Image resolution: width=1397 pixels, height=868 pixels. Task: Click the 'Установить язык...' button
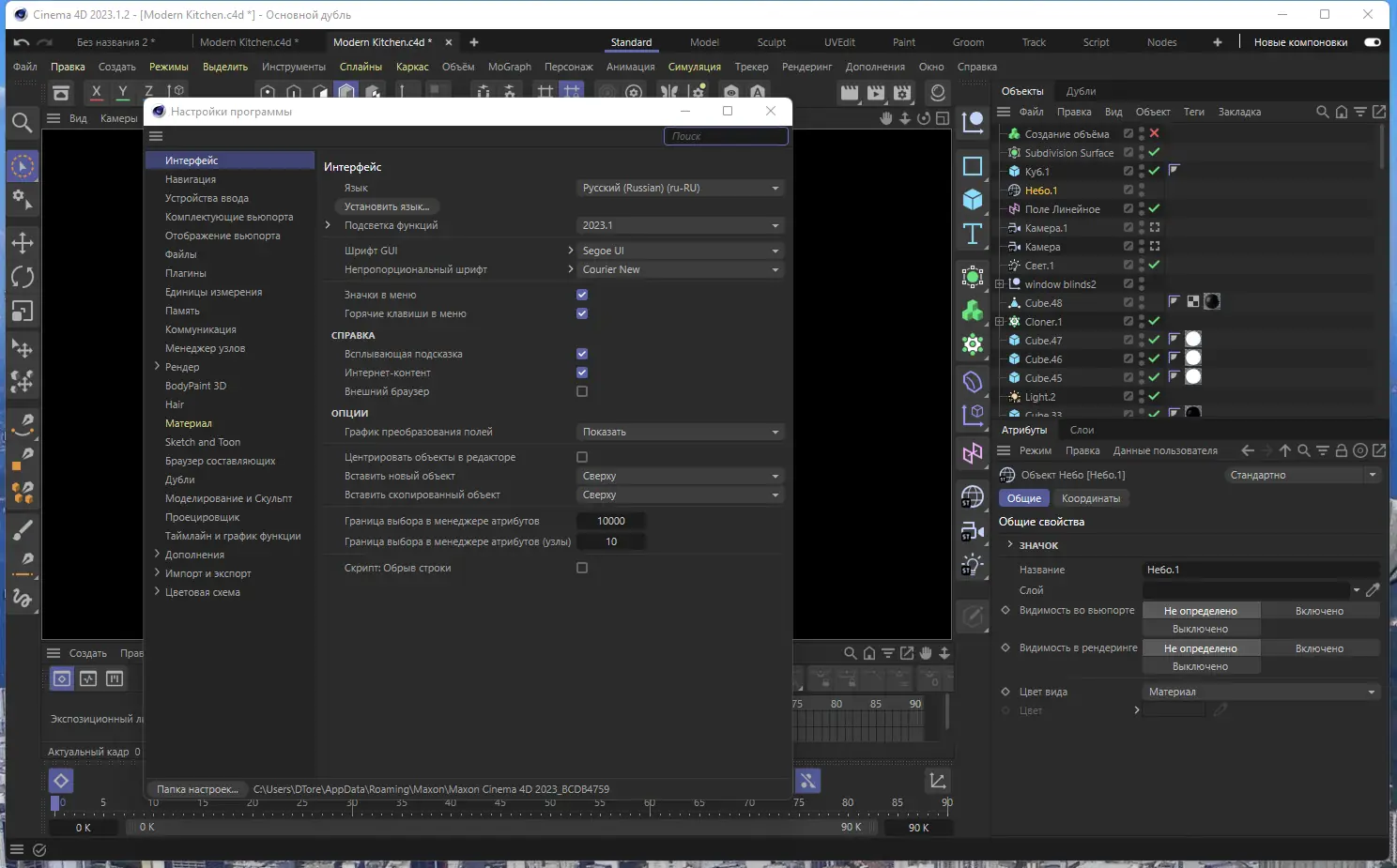[x=387, y=206]
